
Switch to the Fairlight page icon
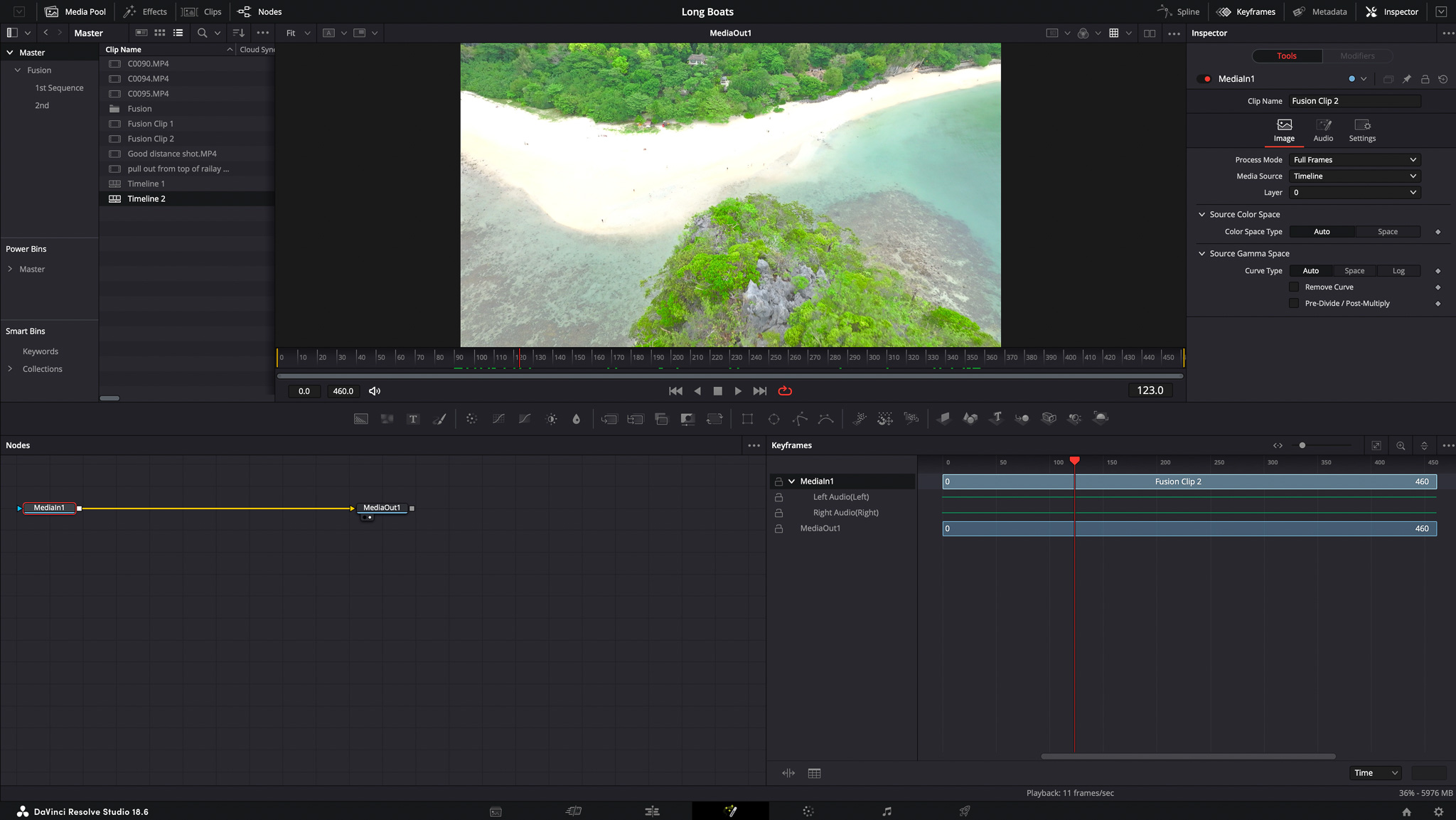(887, 811)
